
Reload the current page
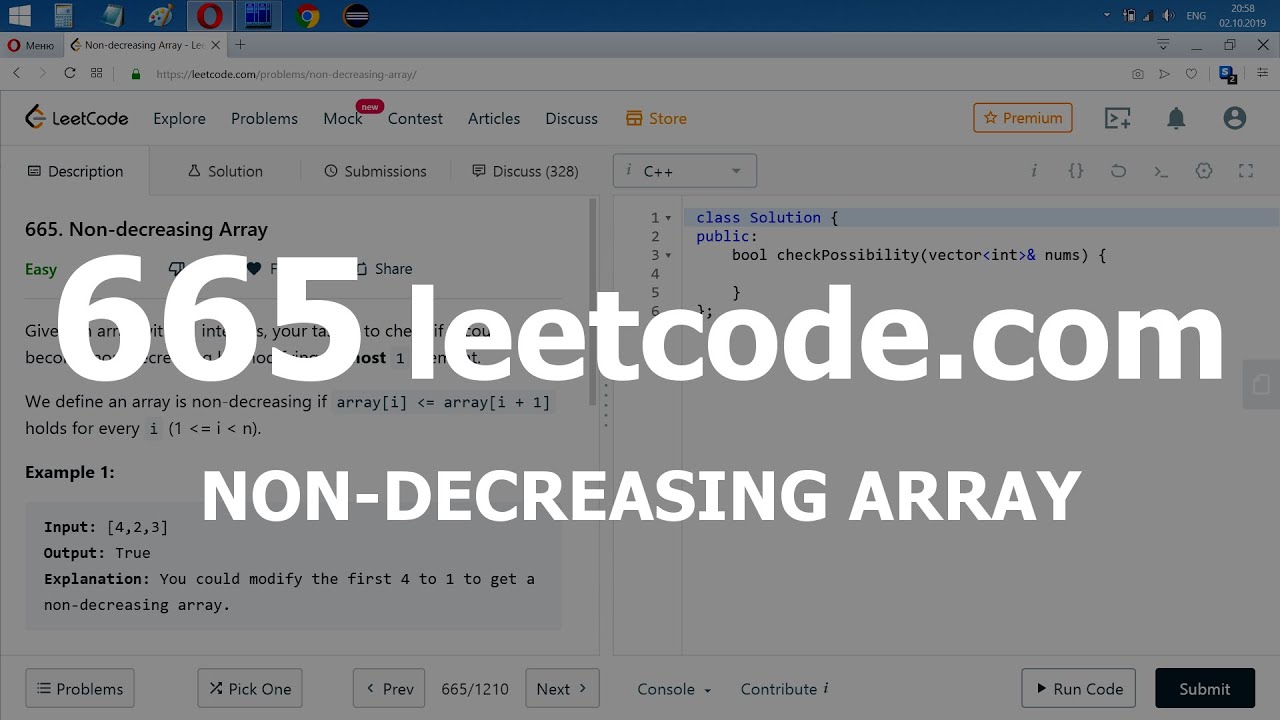[x=70, y=73]
